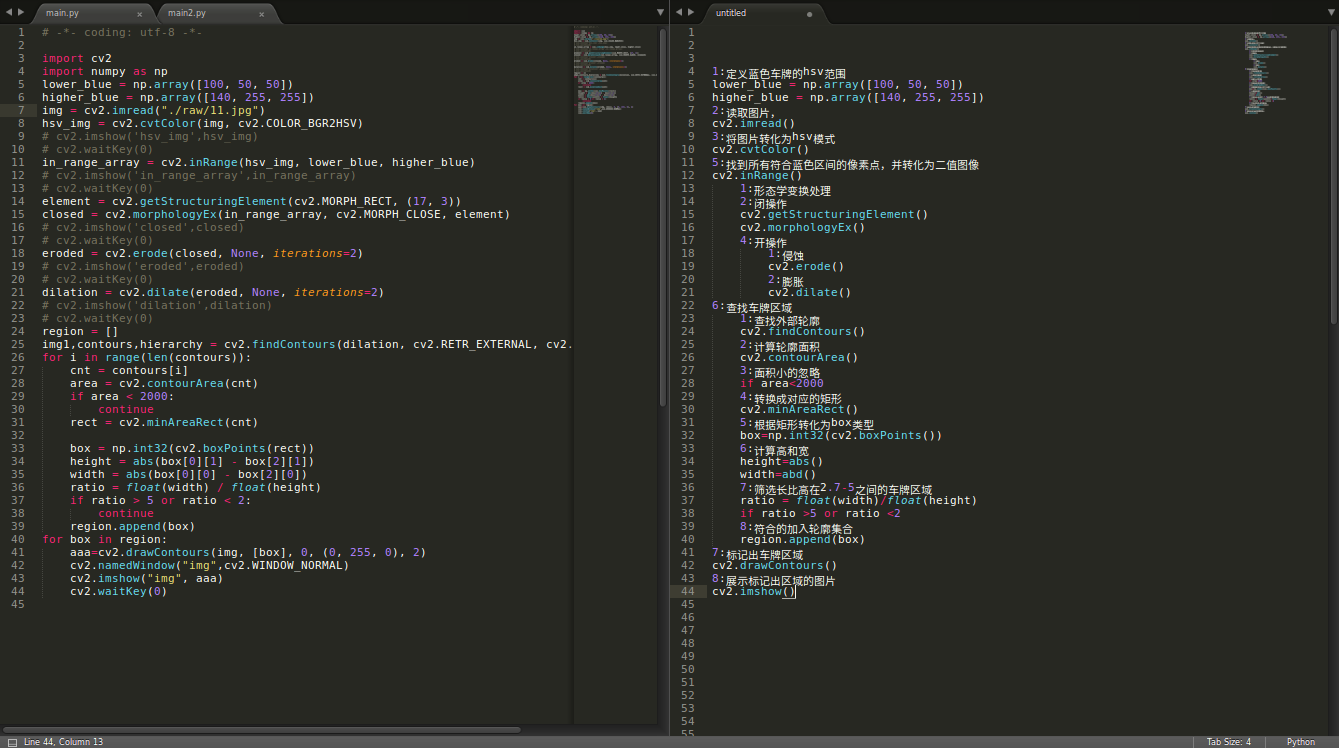Click the cv2.getStructuringElement() line in untitled

click(834, 214)
